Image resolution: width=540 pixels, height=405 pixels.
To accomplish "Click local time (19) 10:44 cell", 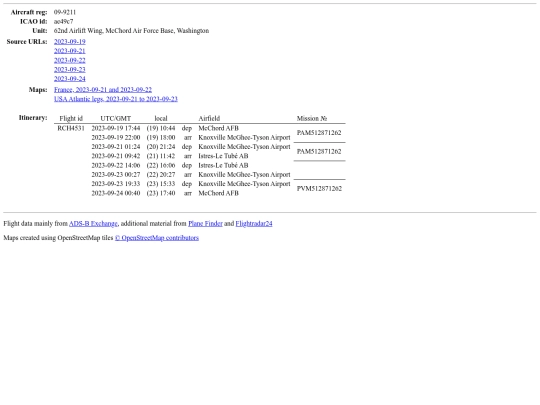I will (x=161, y=128).
